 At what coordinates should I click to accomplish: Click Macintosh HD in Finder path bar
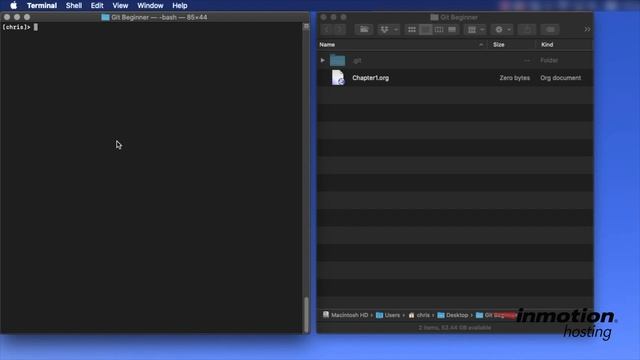point(345,315)
